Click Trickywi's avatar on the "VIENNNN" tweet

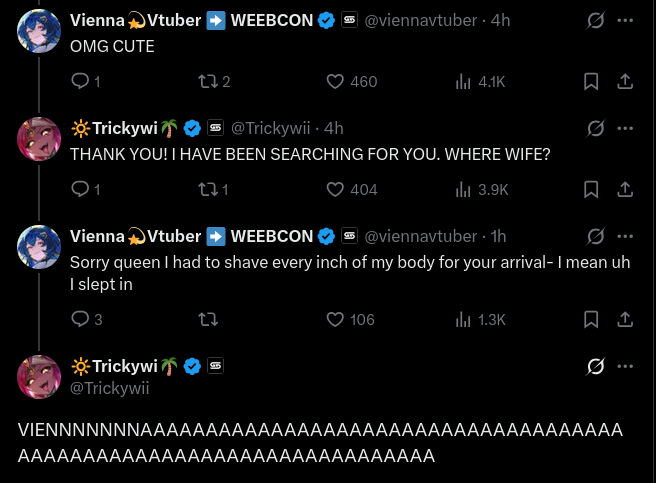pyautogui.click(x=40, y=377)
